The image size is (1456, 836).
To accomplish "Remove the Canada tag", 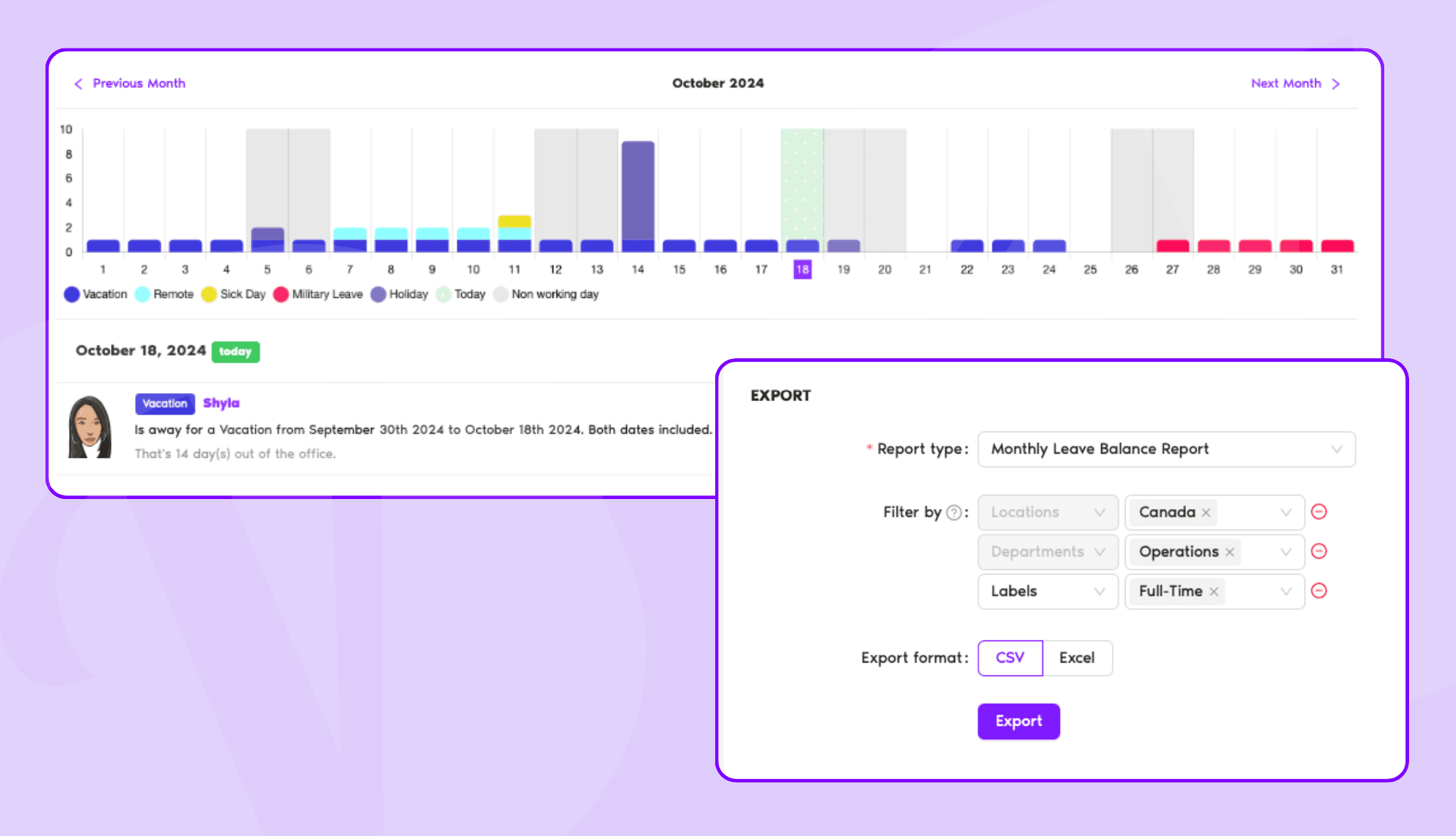I will (1206, 513).
